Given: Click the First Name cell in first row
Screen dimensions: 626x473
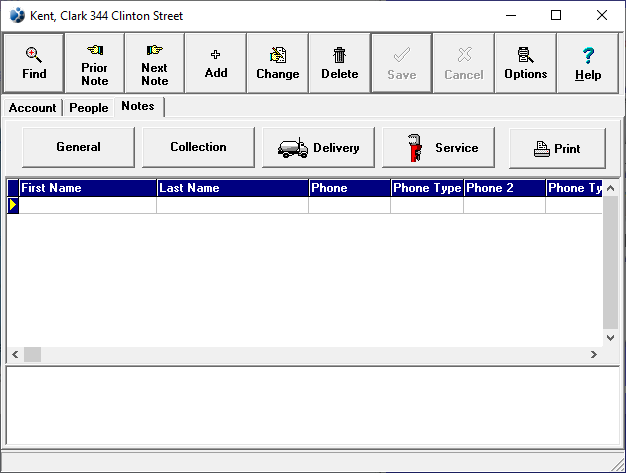Looking at the screenshot, I should 87,205.
